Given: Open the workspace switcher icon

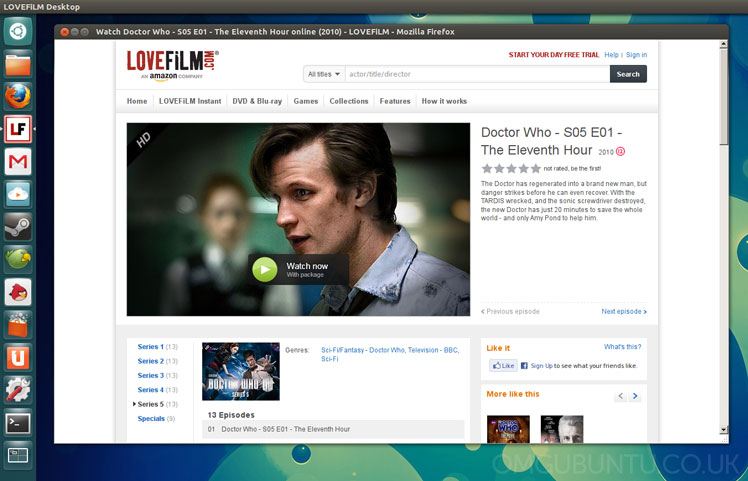Looking at the screenshot, I should [18, 455].
